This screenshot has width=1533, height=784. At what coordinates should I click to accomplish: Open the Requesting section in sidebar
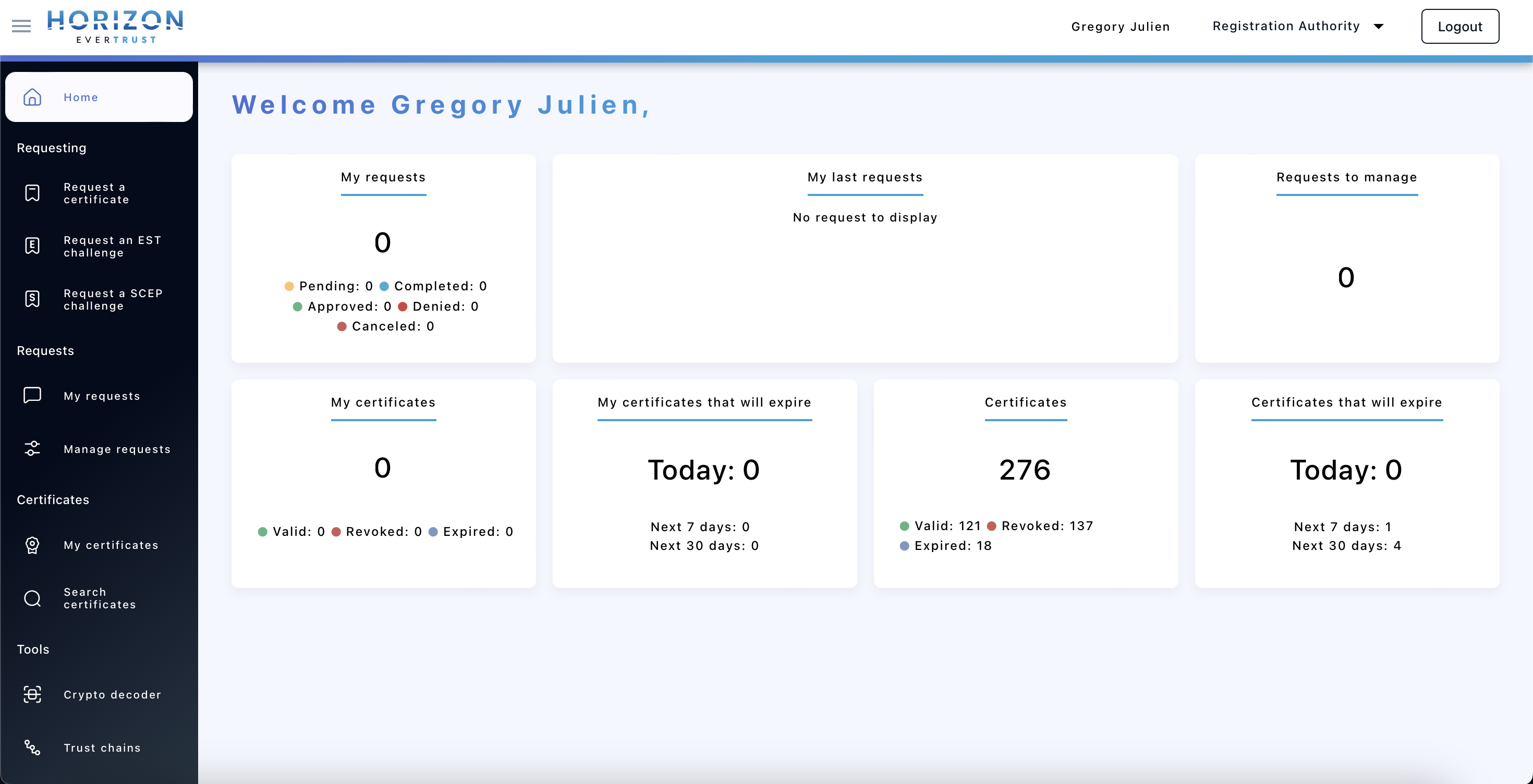pos(51,148)
